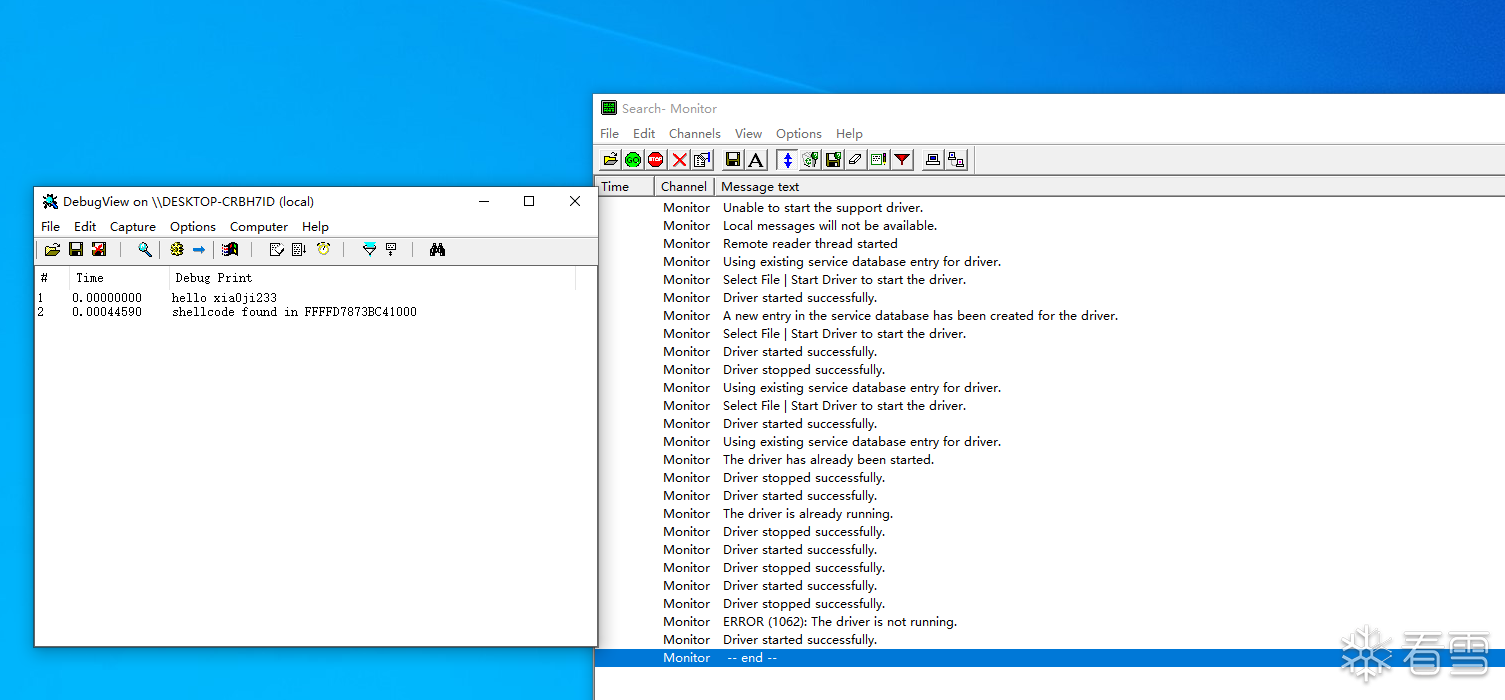Click the binoculars Find icon in DebugView
The width and height of the screenshot is (1505, 700).
[x=437, y=249]
